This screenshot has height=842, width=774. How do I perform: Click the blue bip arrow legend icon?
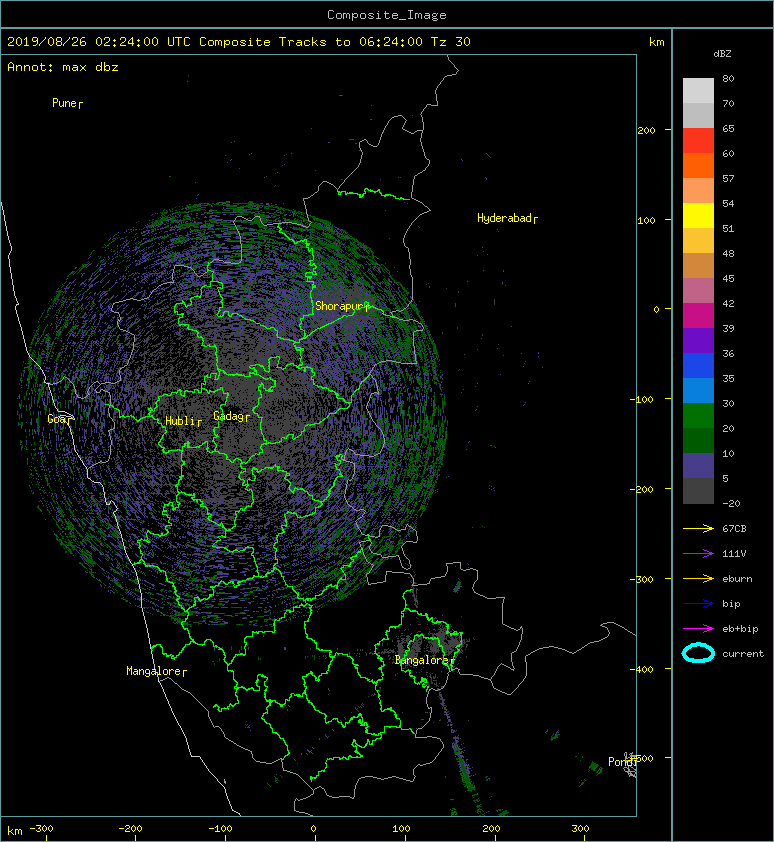click(x=698, y=604)
